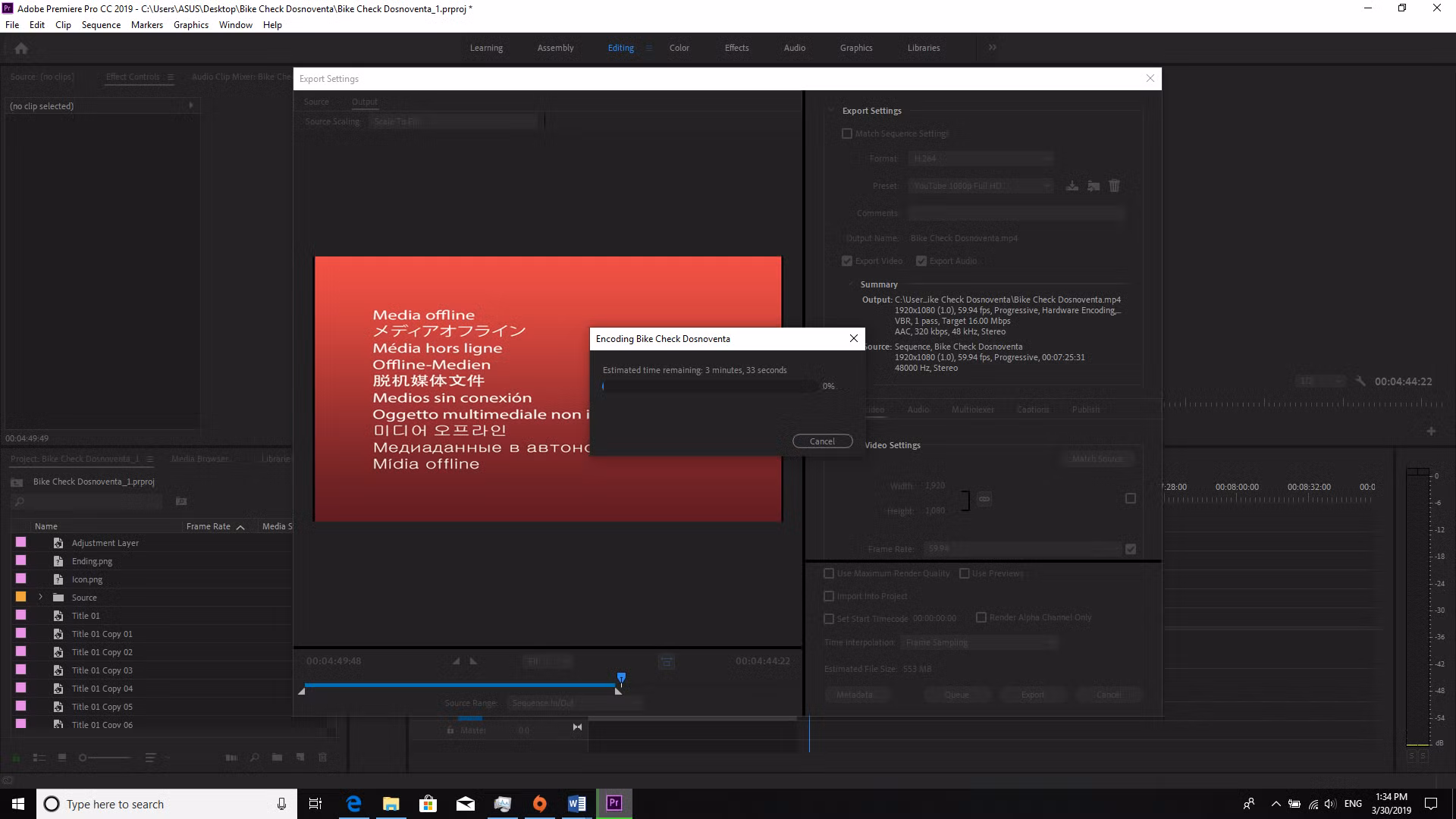Screen dimensions: 1456x819
Task: Uncheck the Export Audio checkbox
Action: [x=921, y=261]
